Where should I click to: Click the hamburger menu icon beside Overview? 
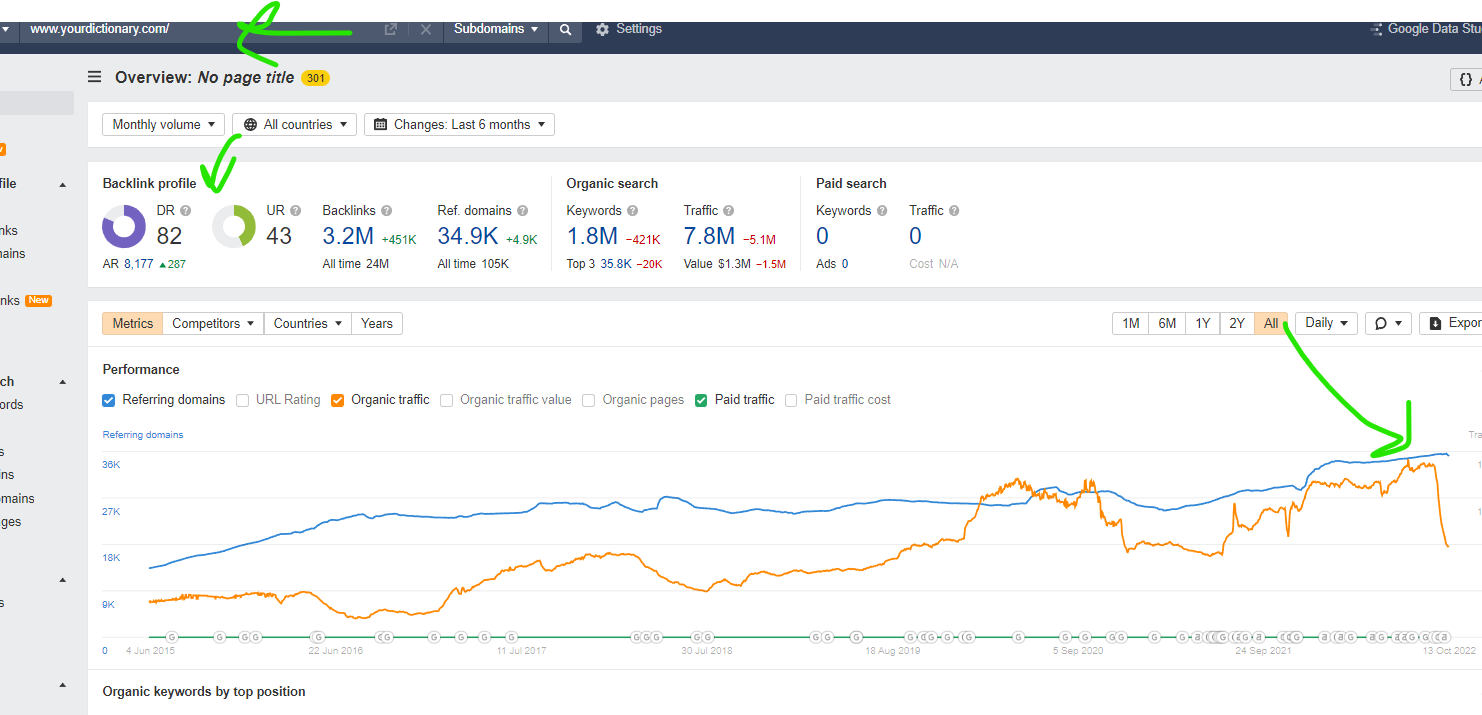94,77
